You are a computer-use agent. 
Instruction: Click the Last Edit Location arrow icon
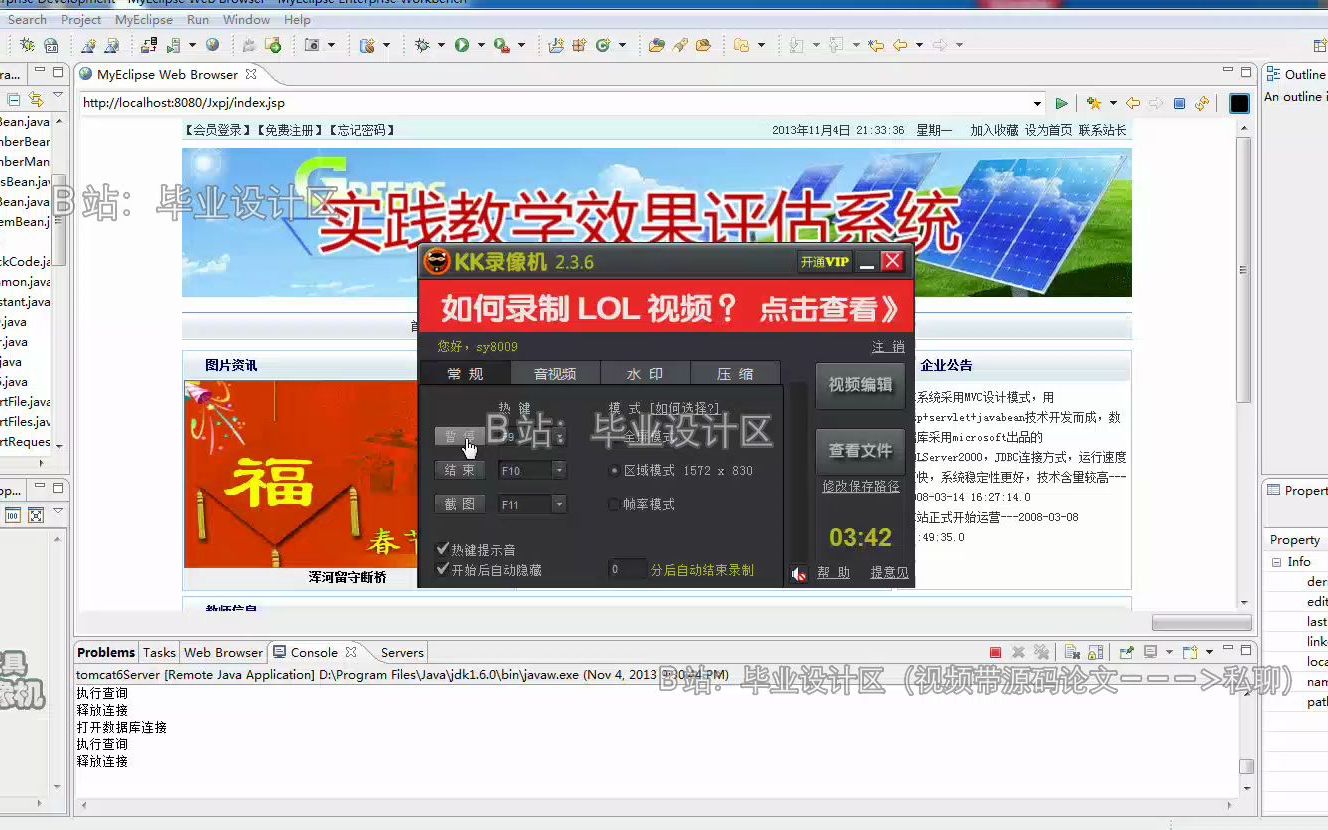876,45
